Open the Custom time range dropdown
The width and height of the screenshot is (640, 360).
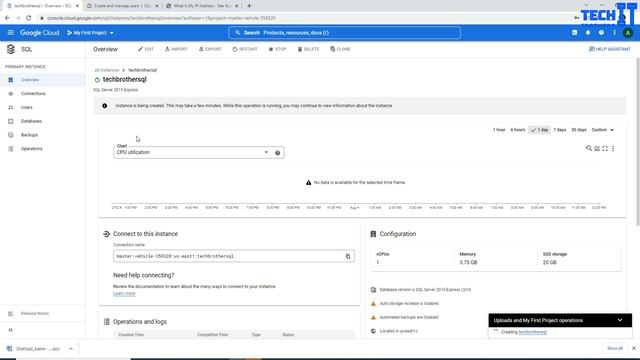pyautogui.click(x=602, y=130)
